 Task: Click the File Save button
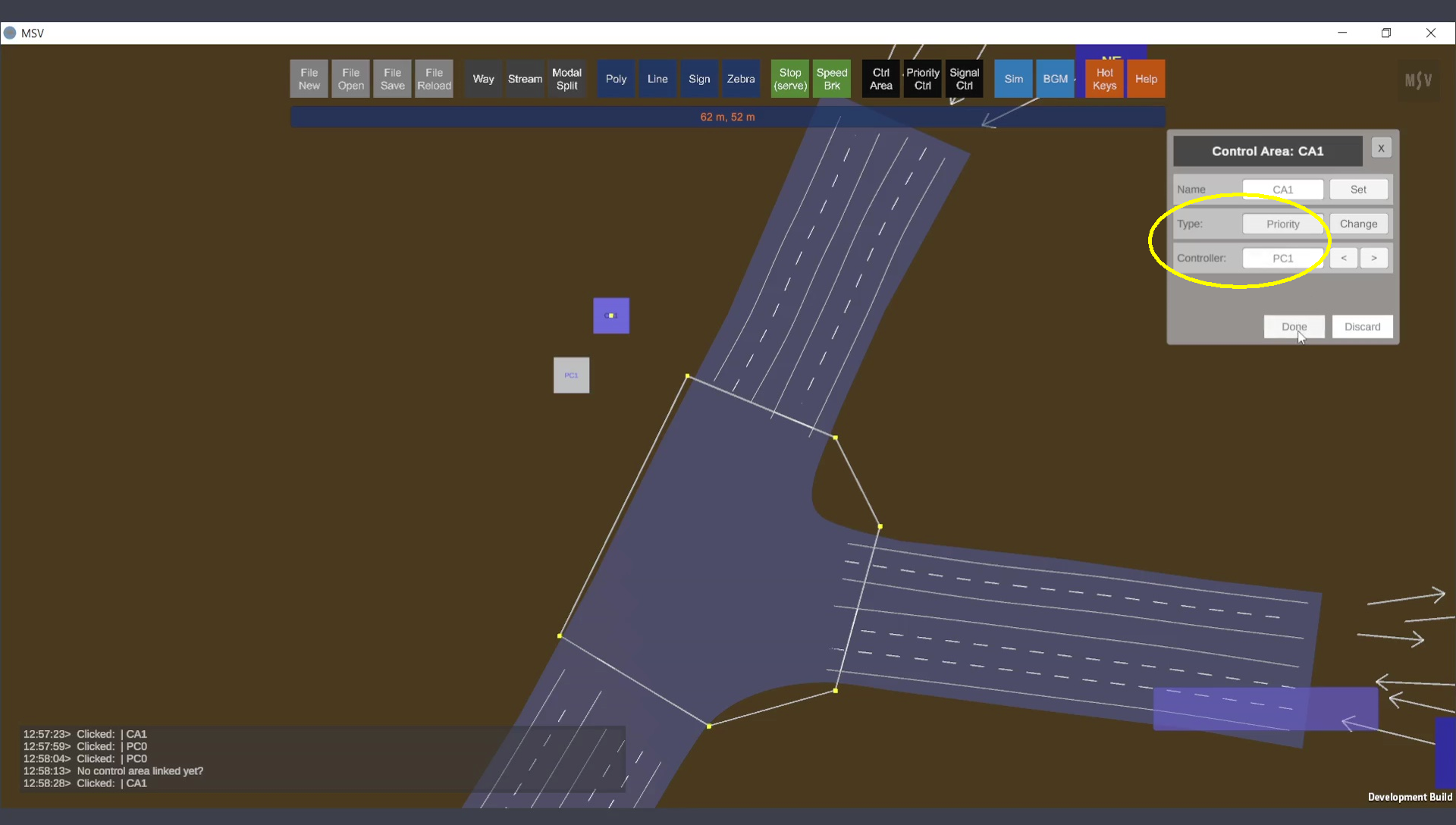click(392, 79)
